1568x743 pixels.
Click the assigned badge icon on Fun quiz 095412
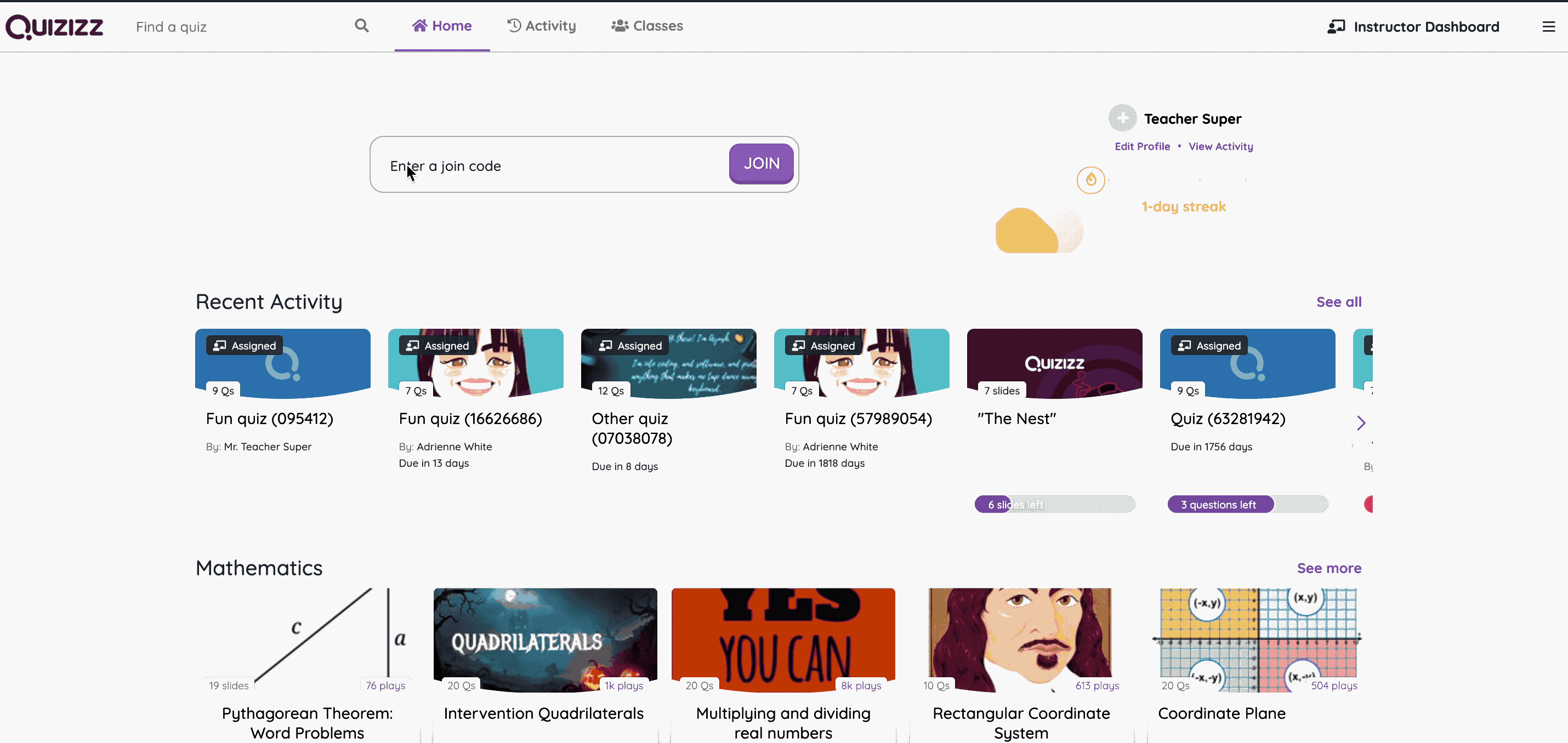coord(220,345)
